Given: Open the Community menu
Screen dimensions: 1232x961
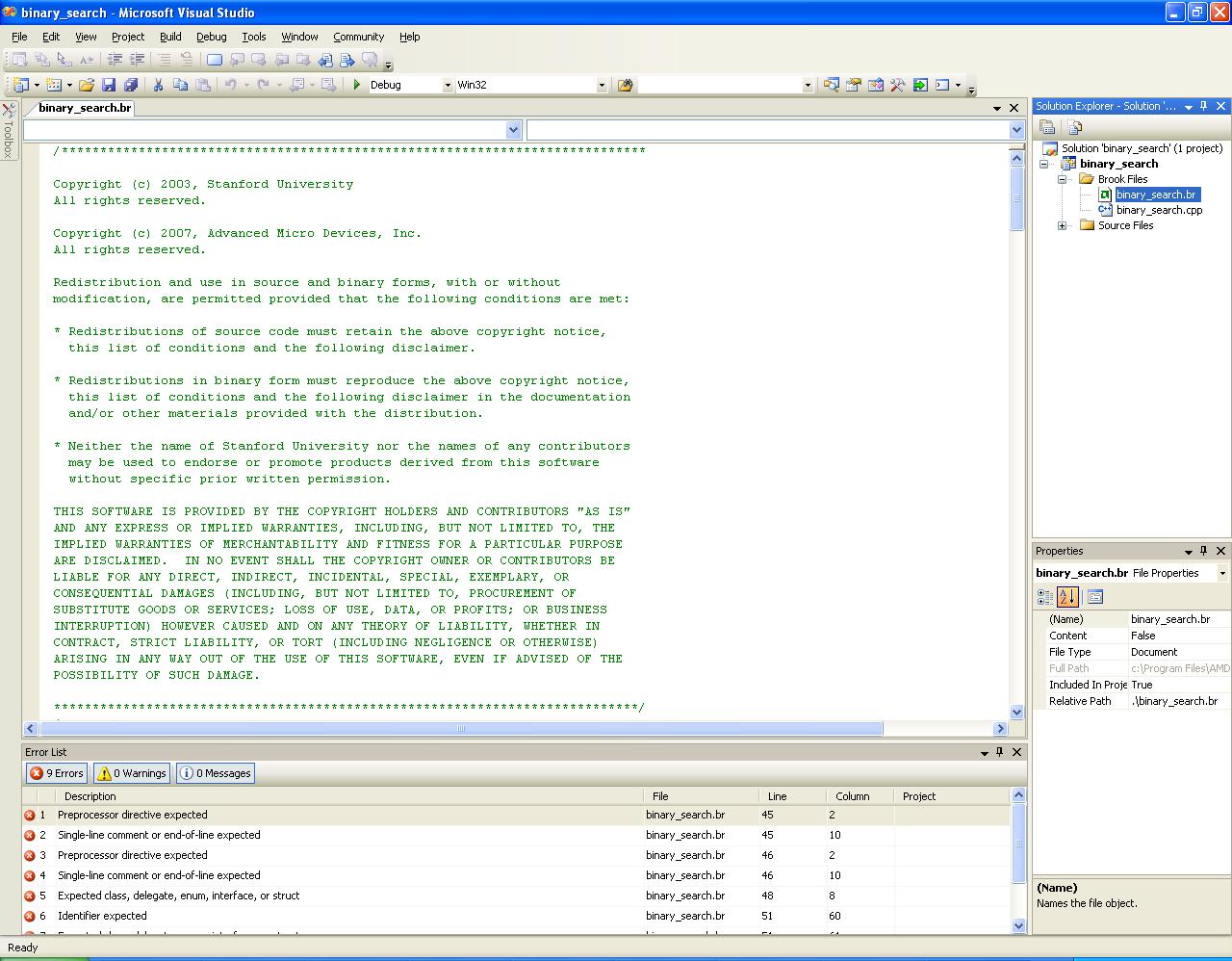Looking at the screenshot, I should 359,37.
